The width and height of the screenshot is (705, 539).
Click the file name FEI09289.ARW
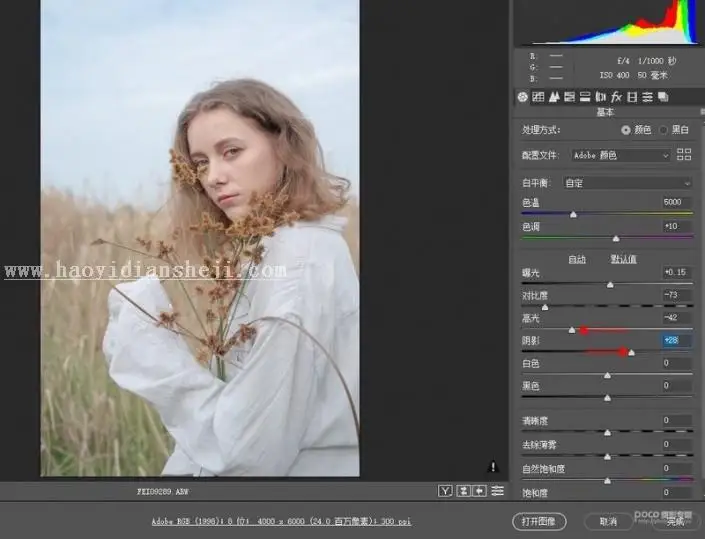162,492
